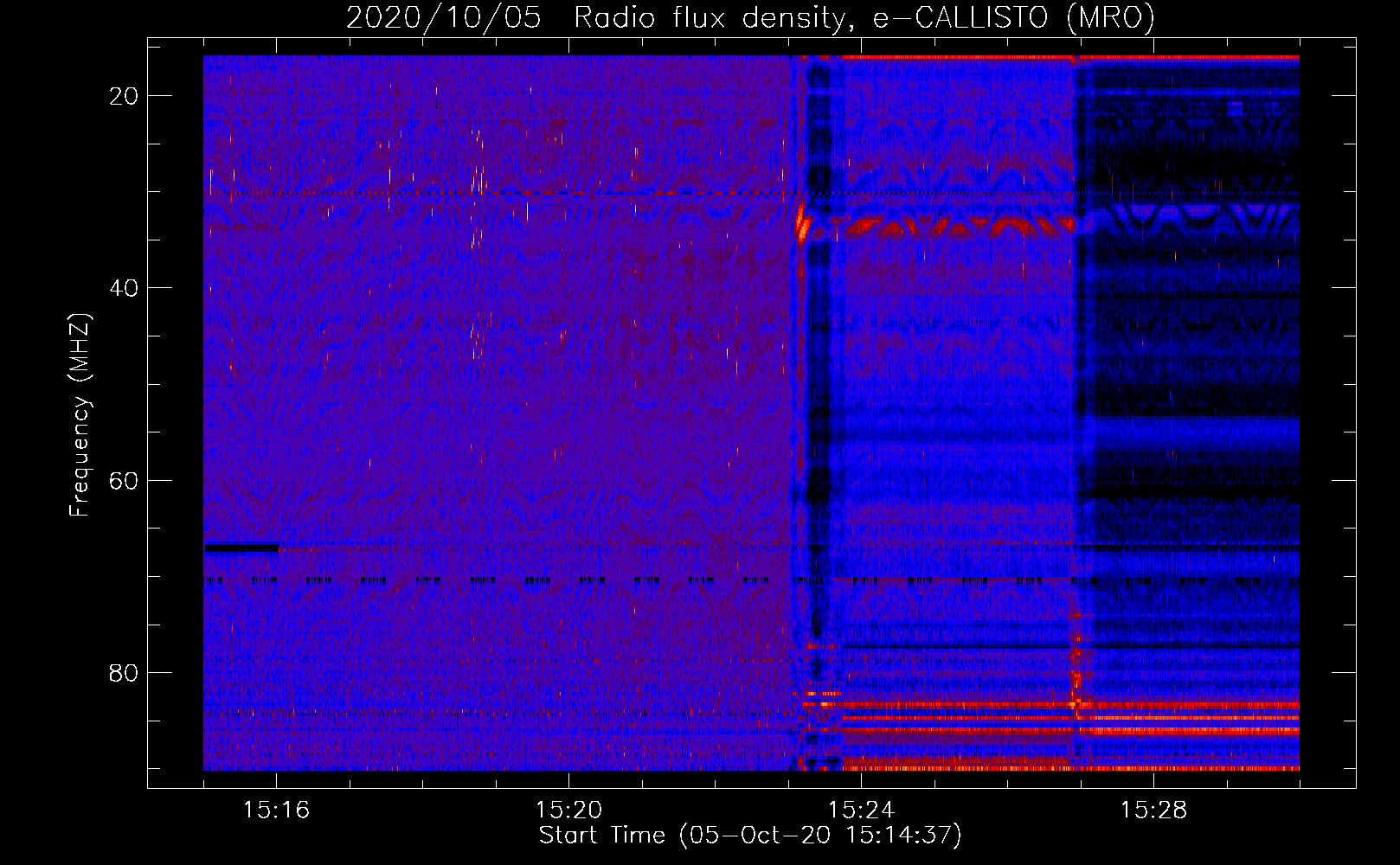Viewport: 1400px width, 865px height.
Task: Click the 60 frequency tick label
Action: pos(124,480)
